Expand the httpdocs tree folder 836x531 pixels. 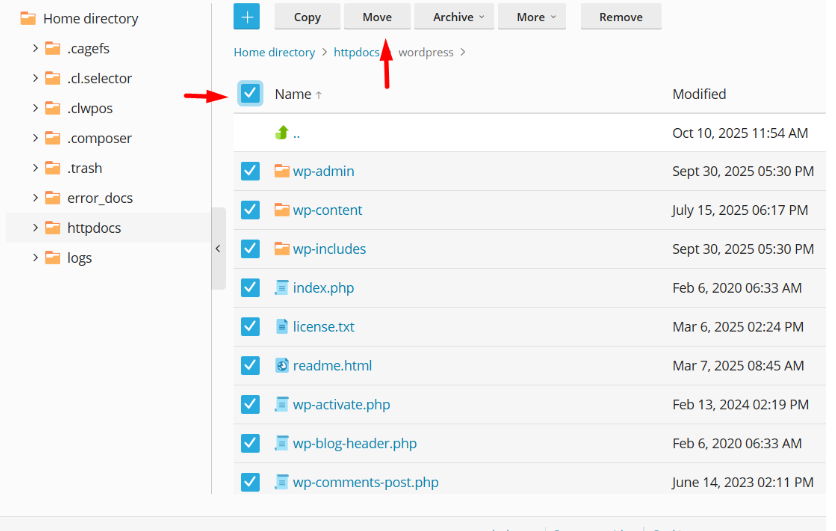tap(35, 228)
